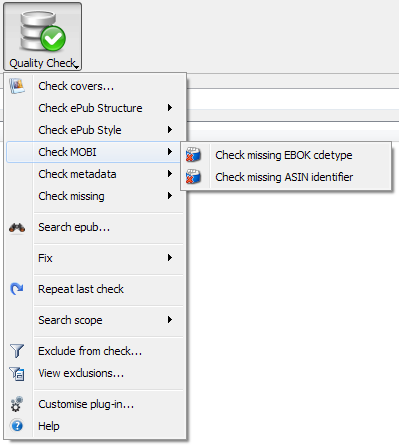Choose Repeat last check

tap(95, 289)
